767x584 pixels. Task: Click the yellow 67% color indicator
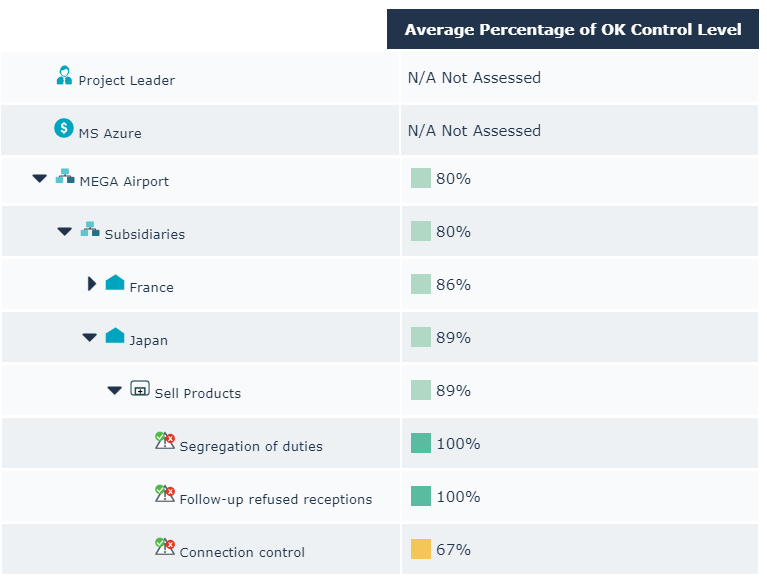click(x=421, y=549)
